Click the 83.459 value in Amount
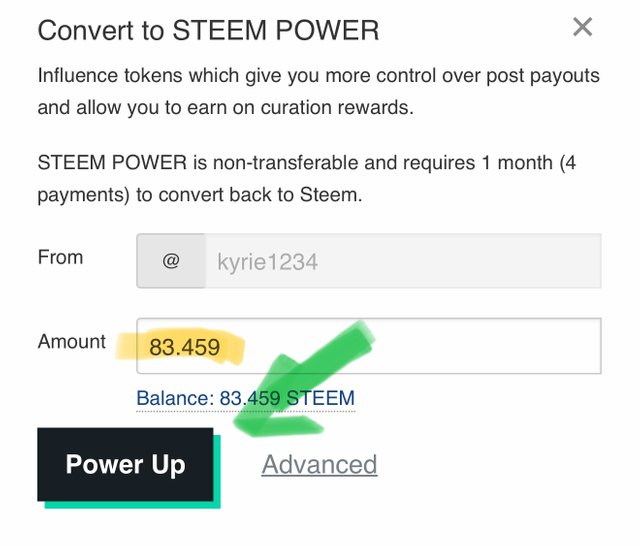The image size is (640, 546). (184, 347)
